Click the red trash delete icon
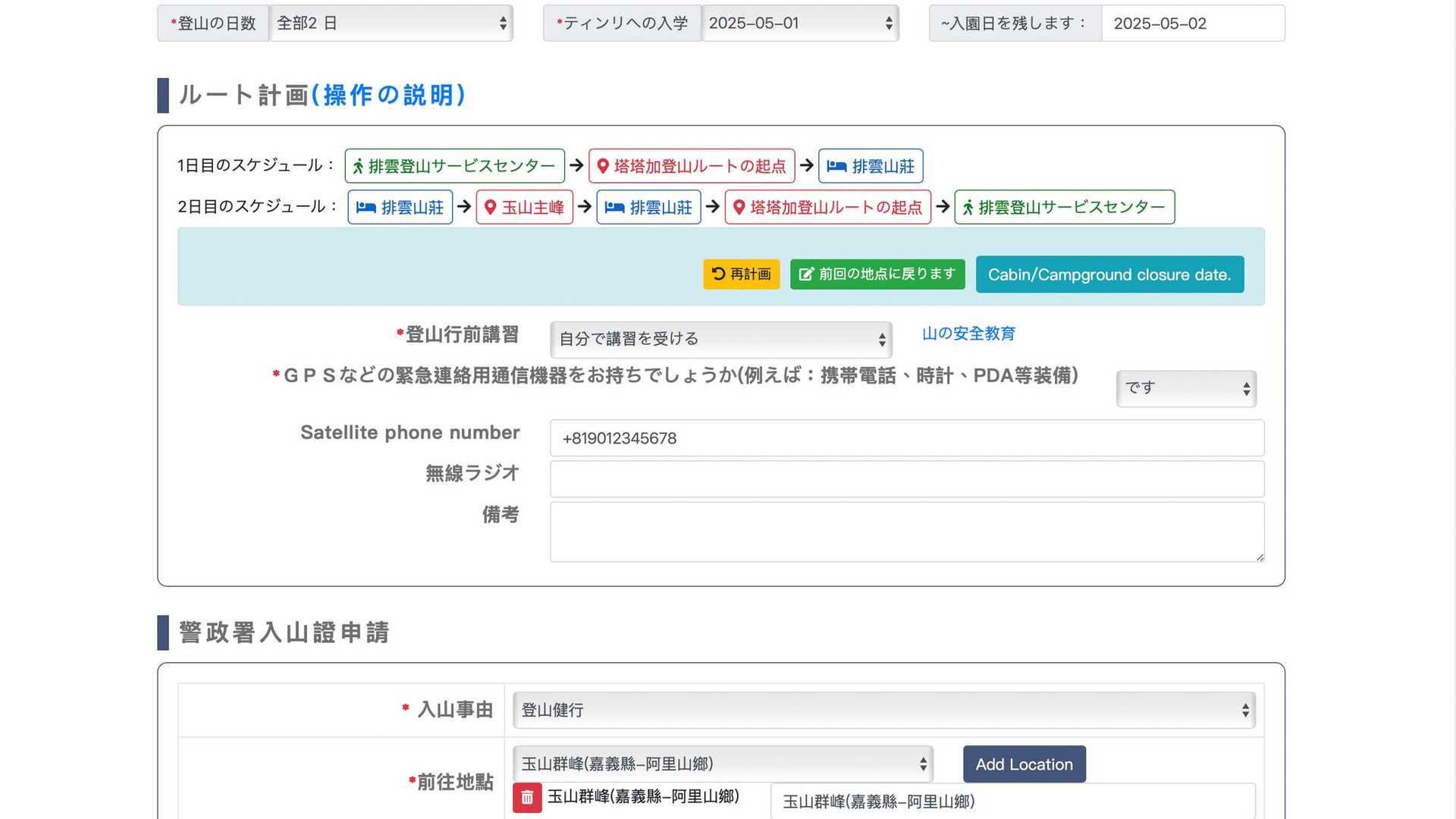 (527, 798)
